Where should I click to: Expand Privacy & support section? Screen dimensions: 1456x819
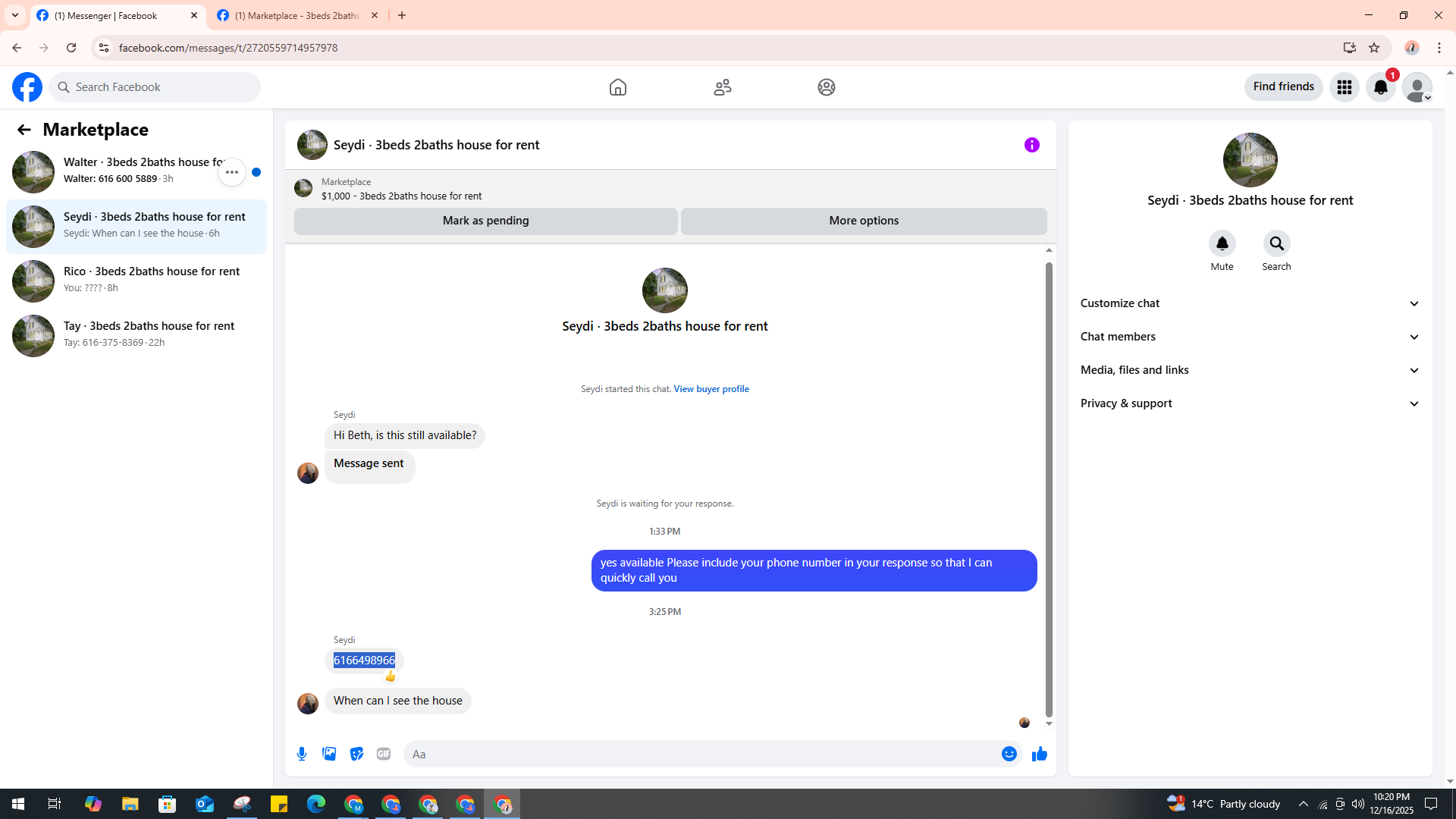pyautogui.click(x=1250, y=403)
